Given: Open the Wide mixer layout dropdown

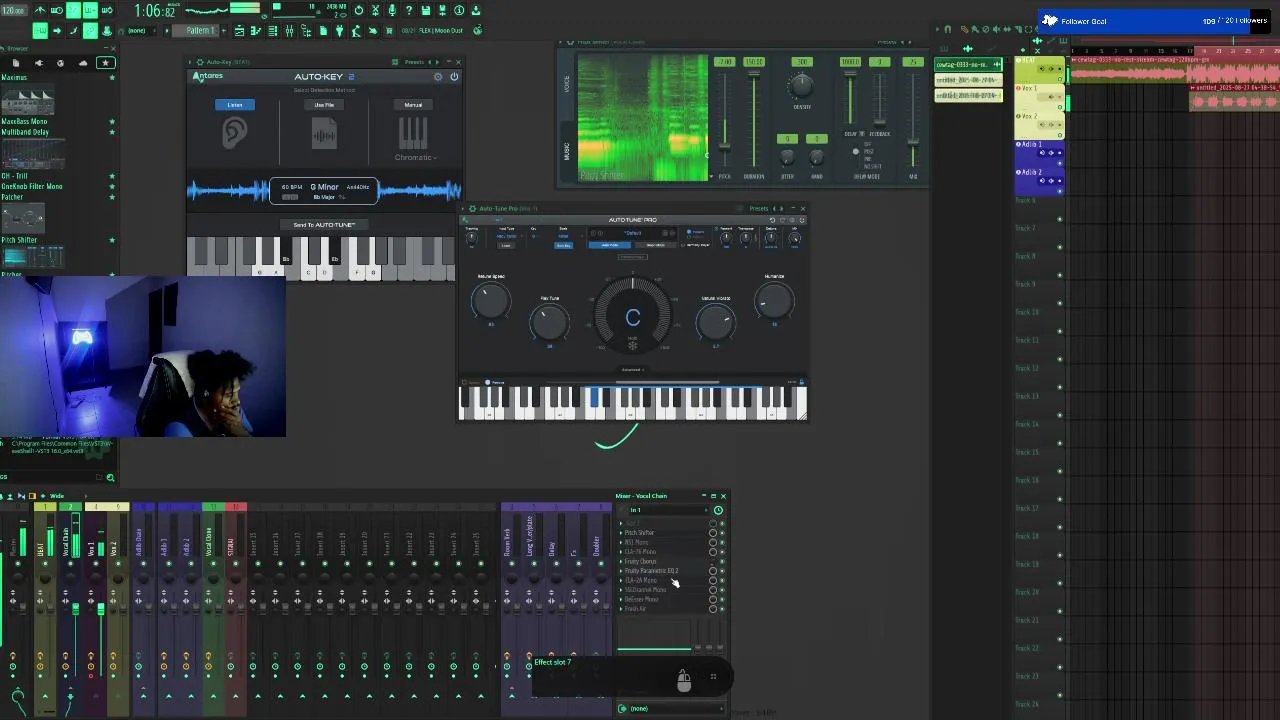Looking at the screenshot, I should tap(57, 496).
